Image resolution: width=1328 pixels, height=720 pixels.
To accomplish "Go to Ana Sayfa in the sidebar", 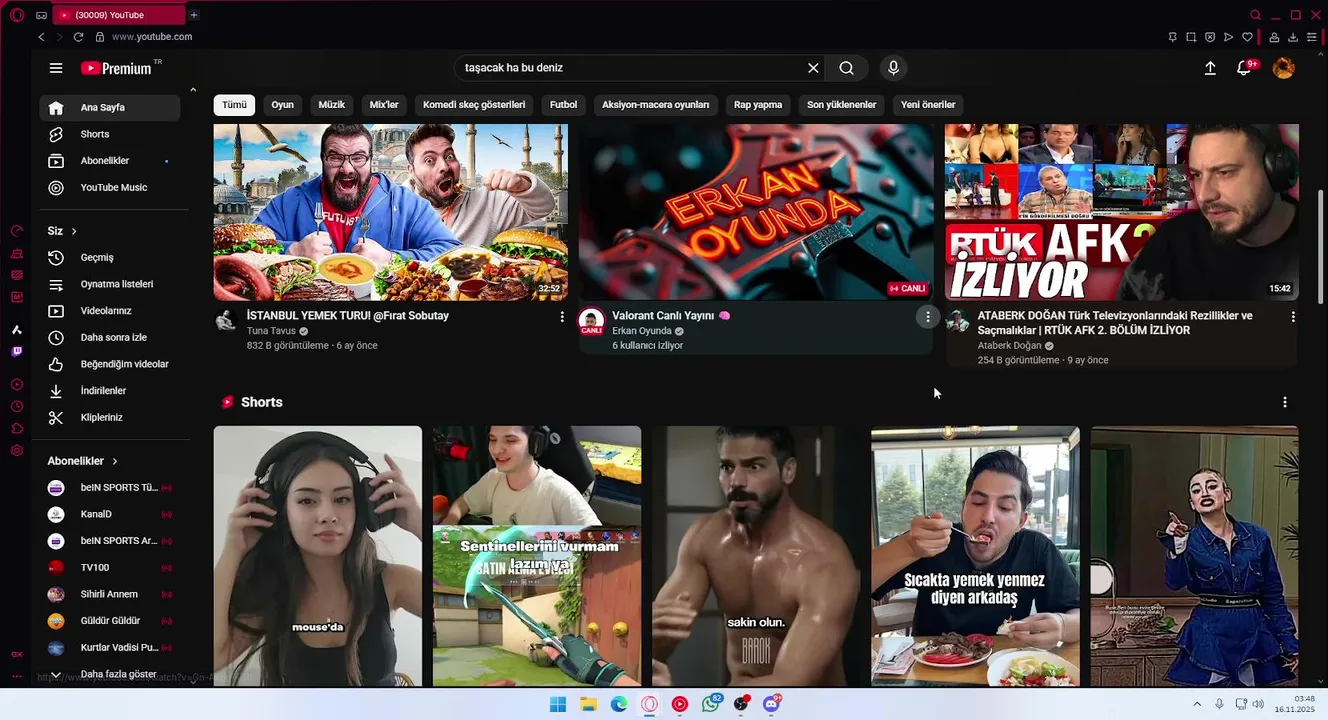I will coord(110,107).
